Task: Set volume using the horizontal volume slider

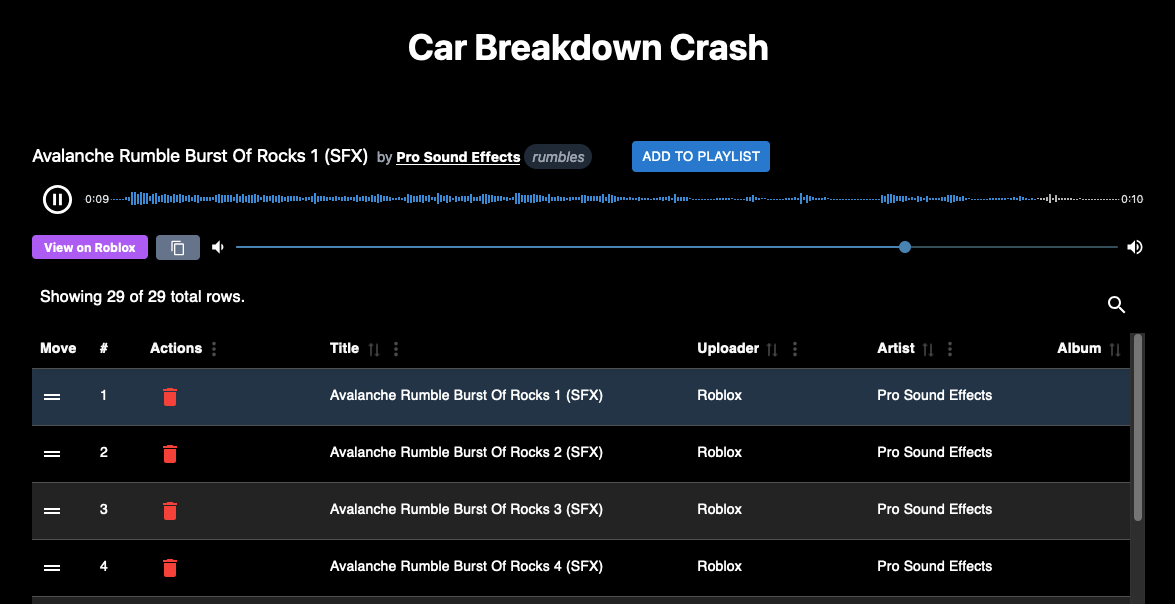Action: [904, 247]
